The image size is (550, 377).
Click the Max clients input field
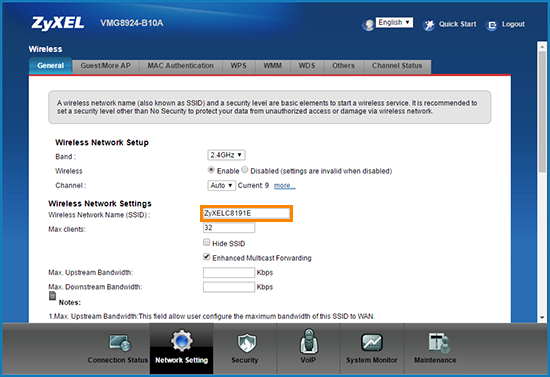pyautogui.click(x=229, y=228)
